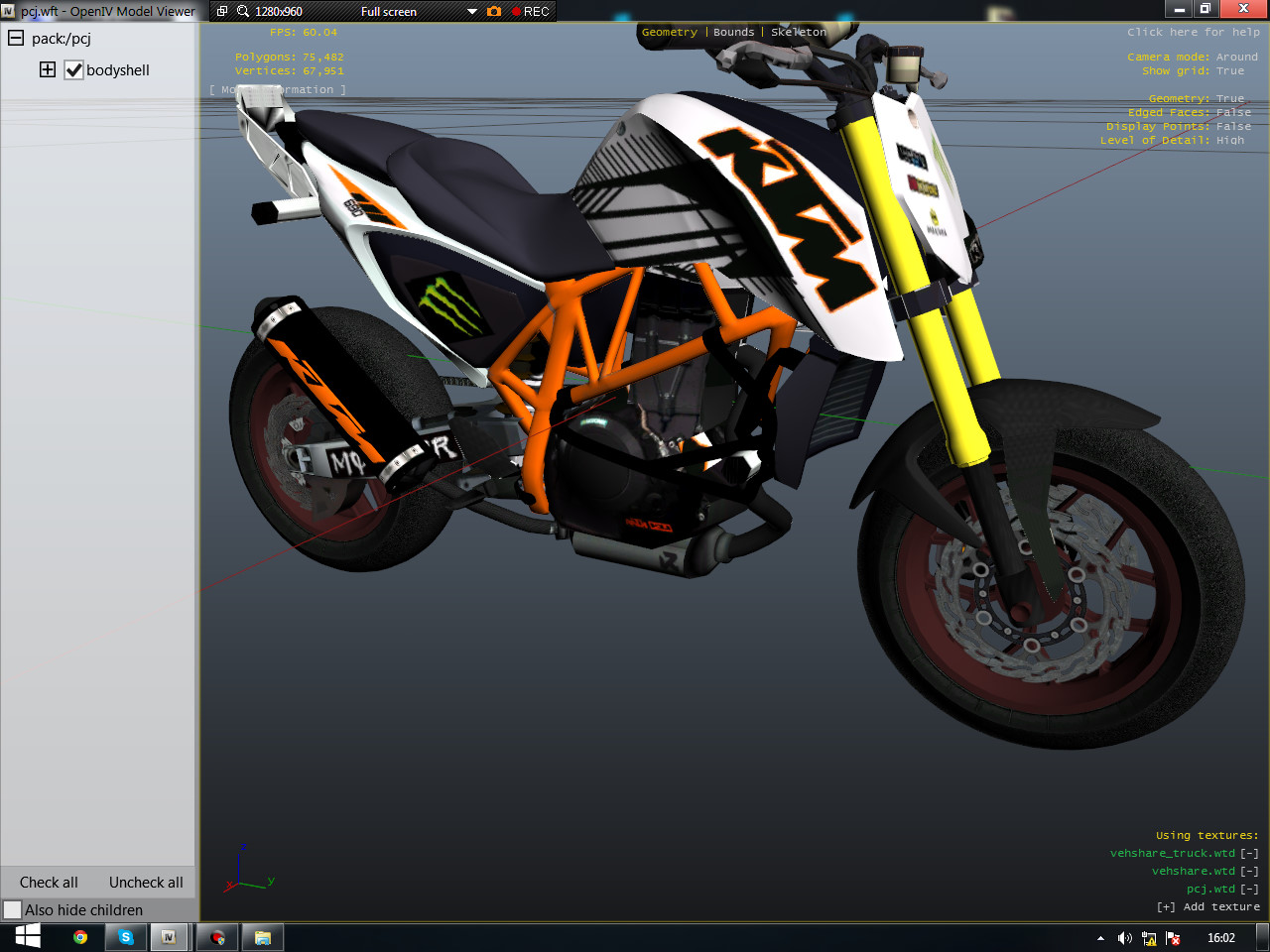Viewport: 1270px width, 952px height.
Task: Click the Uncheck all button
Action: (x=146, y=883)
